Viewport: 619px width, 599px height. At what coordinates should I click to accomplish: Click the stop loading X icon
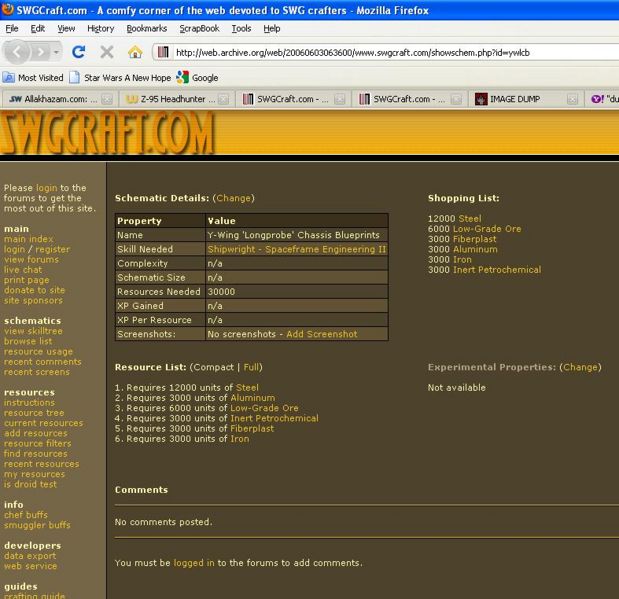tap(106, 51)
